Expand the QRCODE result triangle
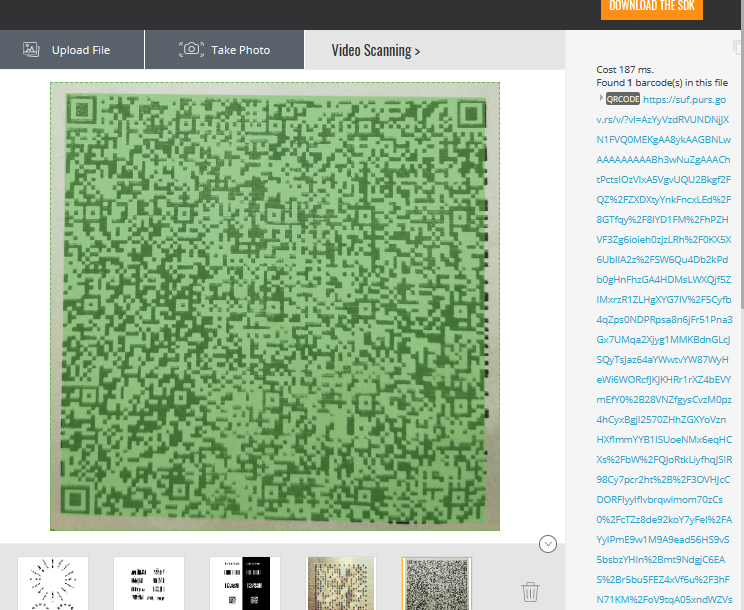Screen dimensions: 744x610 [601, 98]
